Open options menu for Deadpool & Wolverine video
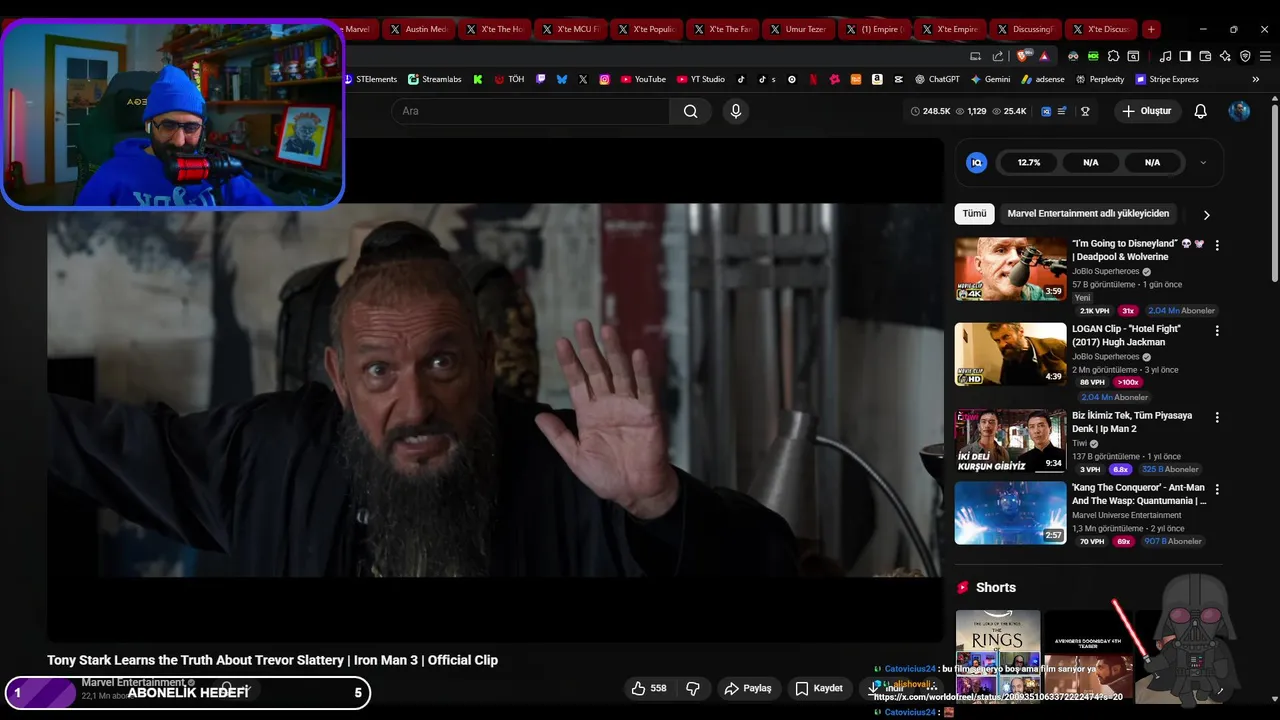Viewport: 1280px width, 720px height. pyautogui.click(x=1217, y=245)
